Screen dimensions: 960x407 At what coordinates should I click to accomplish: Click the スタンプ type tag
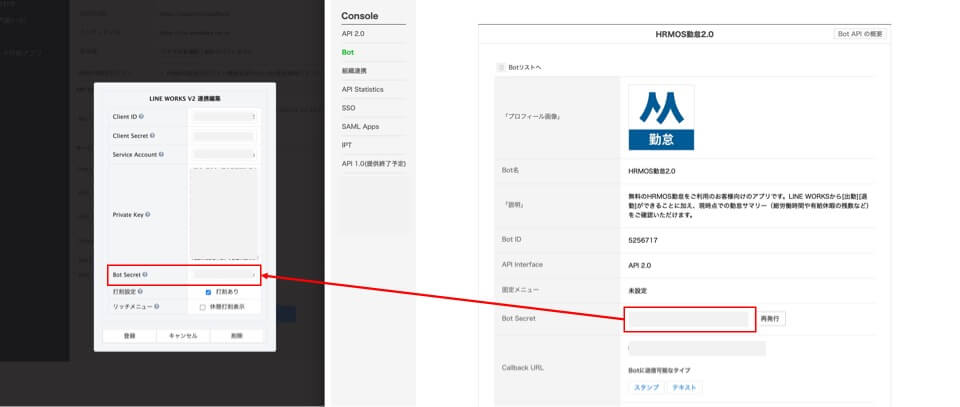[x=647, y=387]
